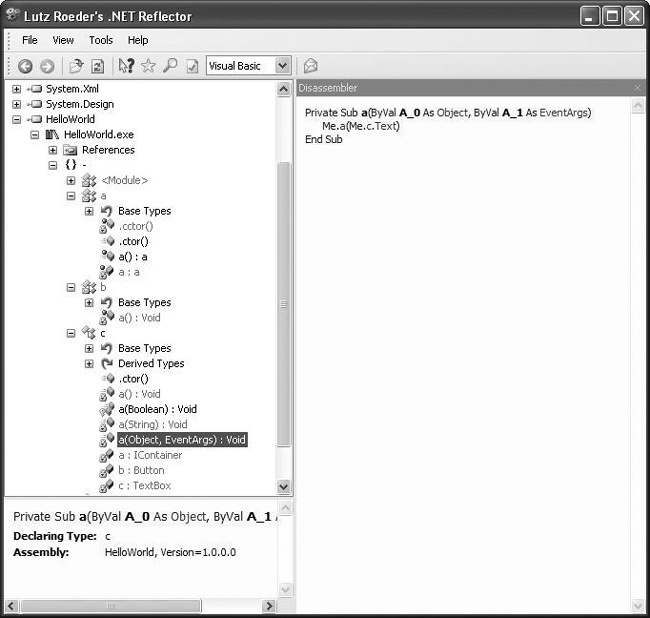Select the a() : a method
The width and height of the screenshot is (650, 618).
133,257
